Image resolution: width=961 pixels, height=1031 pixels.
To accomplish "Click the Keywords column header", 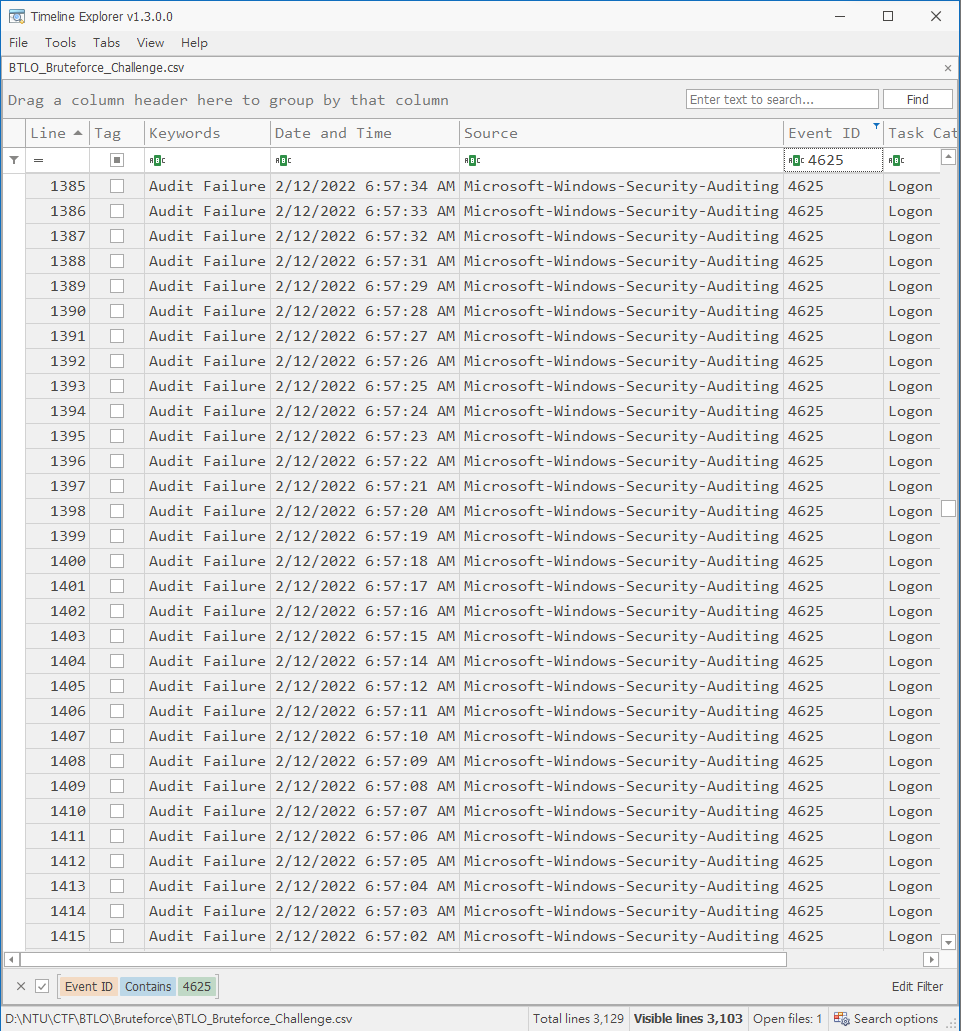I will [207, 133].
